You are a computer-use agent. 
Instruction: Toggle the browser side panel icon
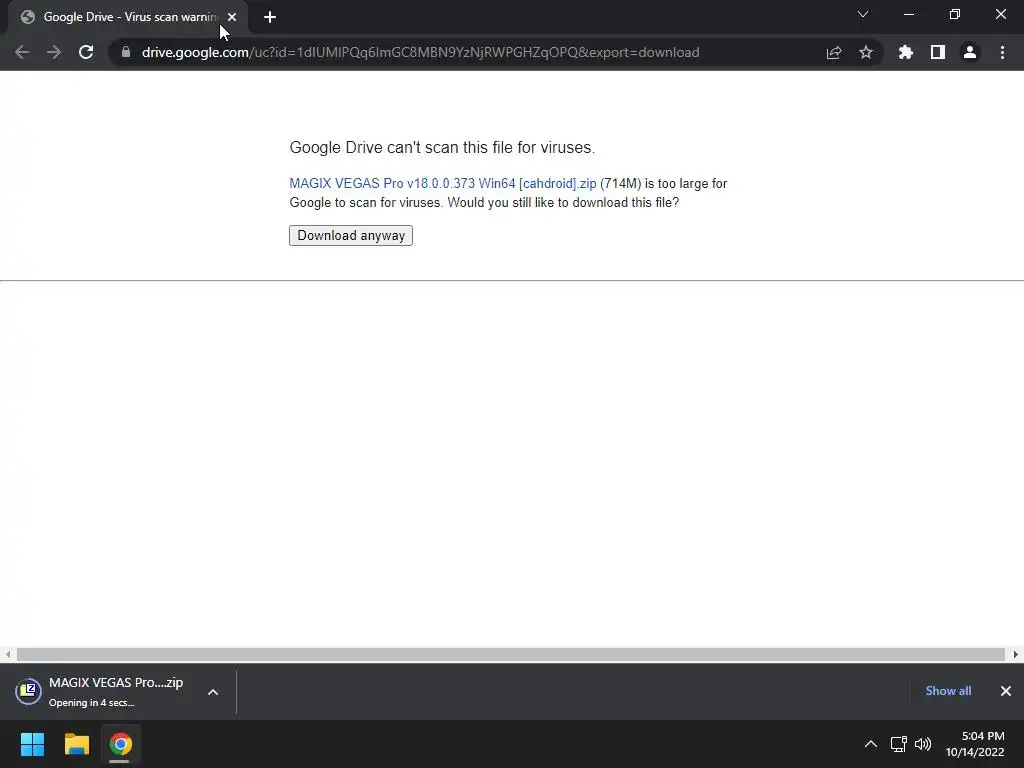(x=938, y=52)
